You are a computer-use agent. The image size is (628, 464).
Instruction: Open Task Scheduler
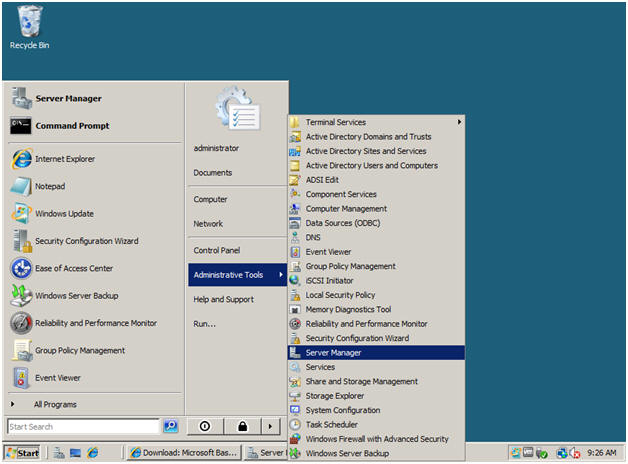(x=376, y=425)
